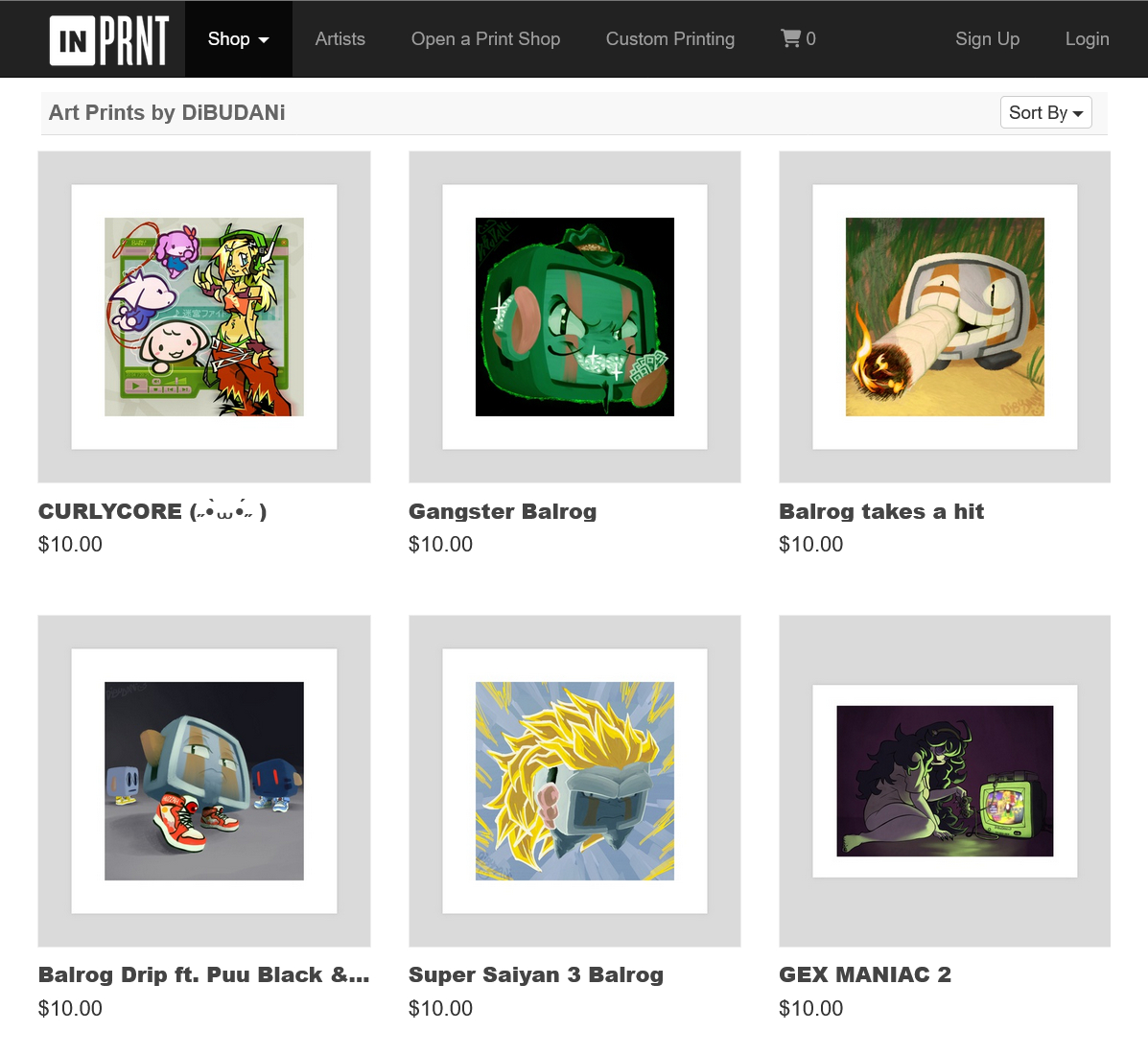1148x1055 pixels.
Task: Open the Sort By dropdown
Action: tap(1045, 112)
